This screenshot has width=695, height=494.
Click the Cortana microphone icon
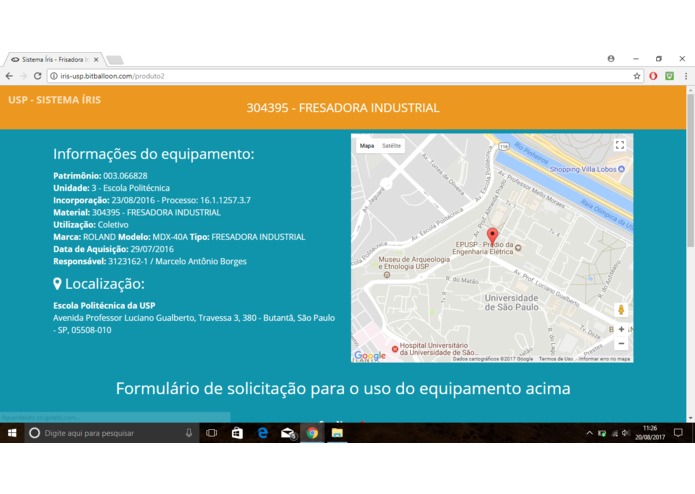tap(189, 433)
